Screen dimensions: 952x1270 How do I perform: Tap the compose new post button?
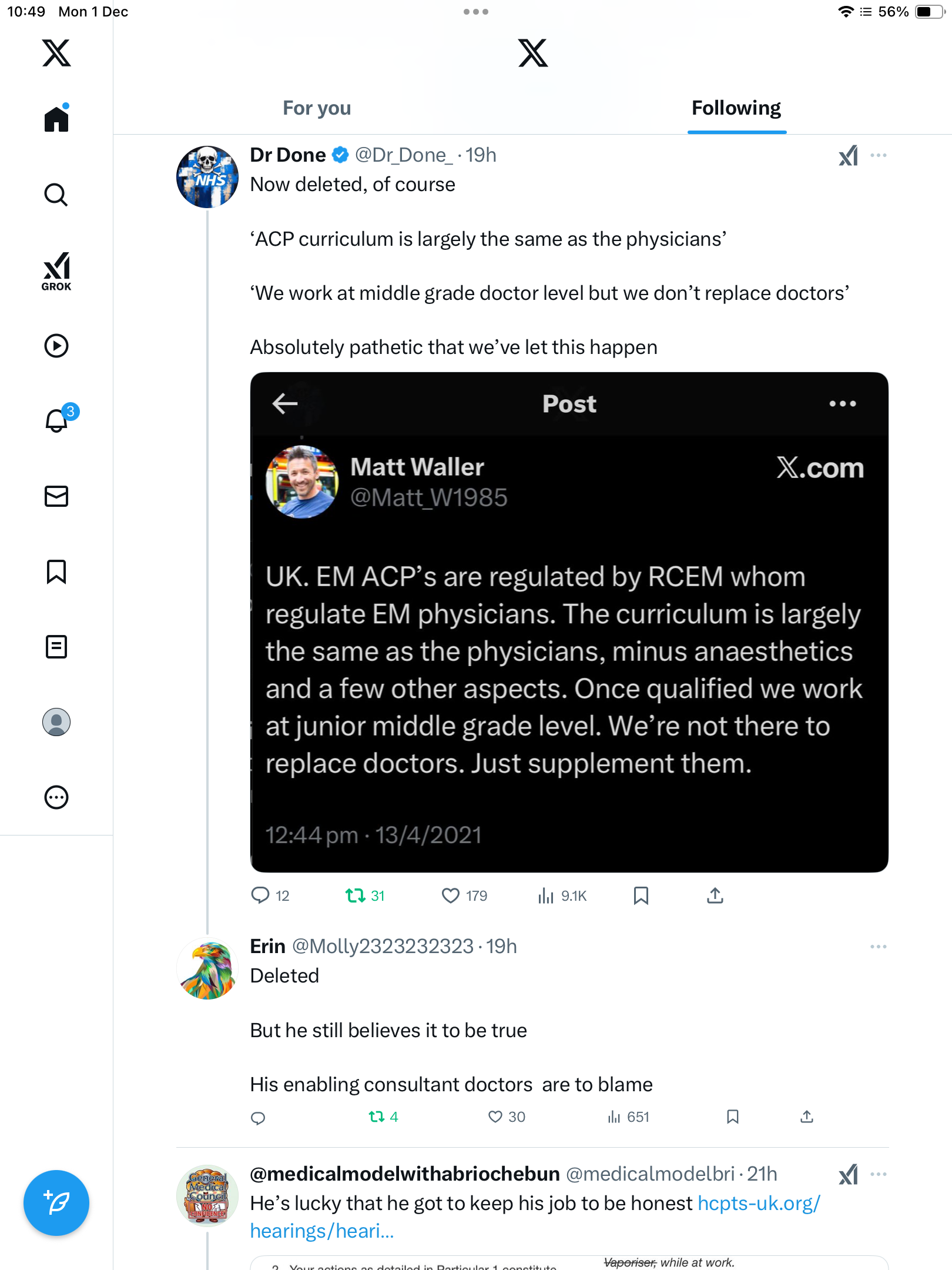point(56,1203)
